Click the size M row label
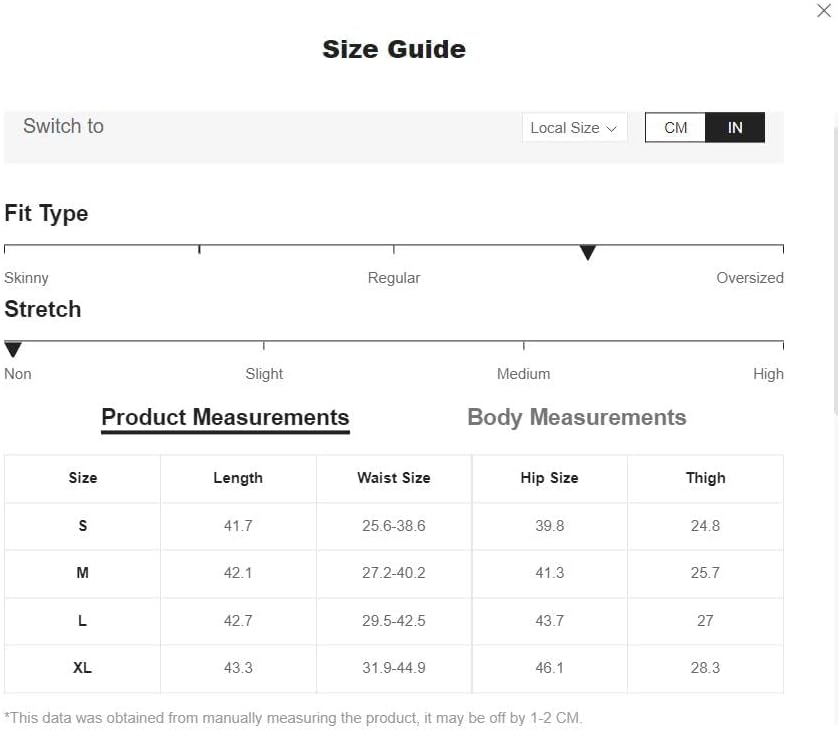Image resolution: width=838 pixels, height=730 pixels. point(83,573)
